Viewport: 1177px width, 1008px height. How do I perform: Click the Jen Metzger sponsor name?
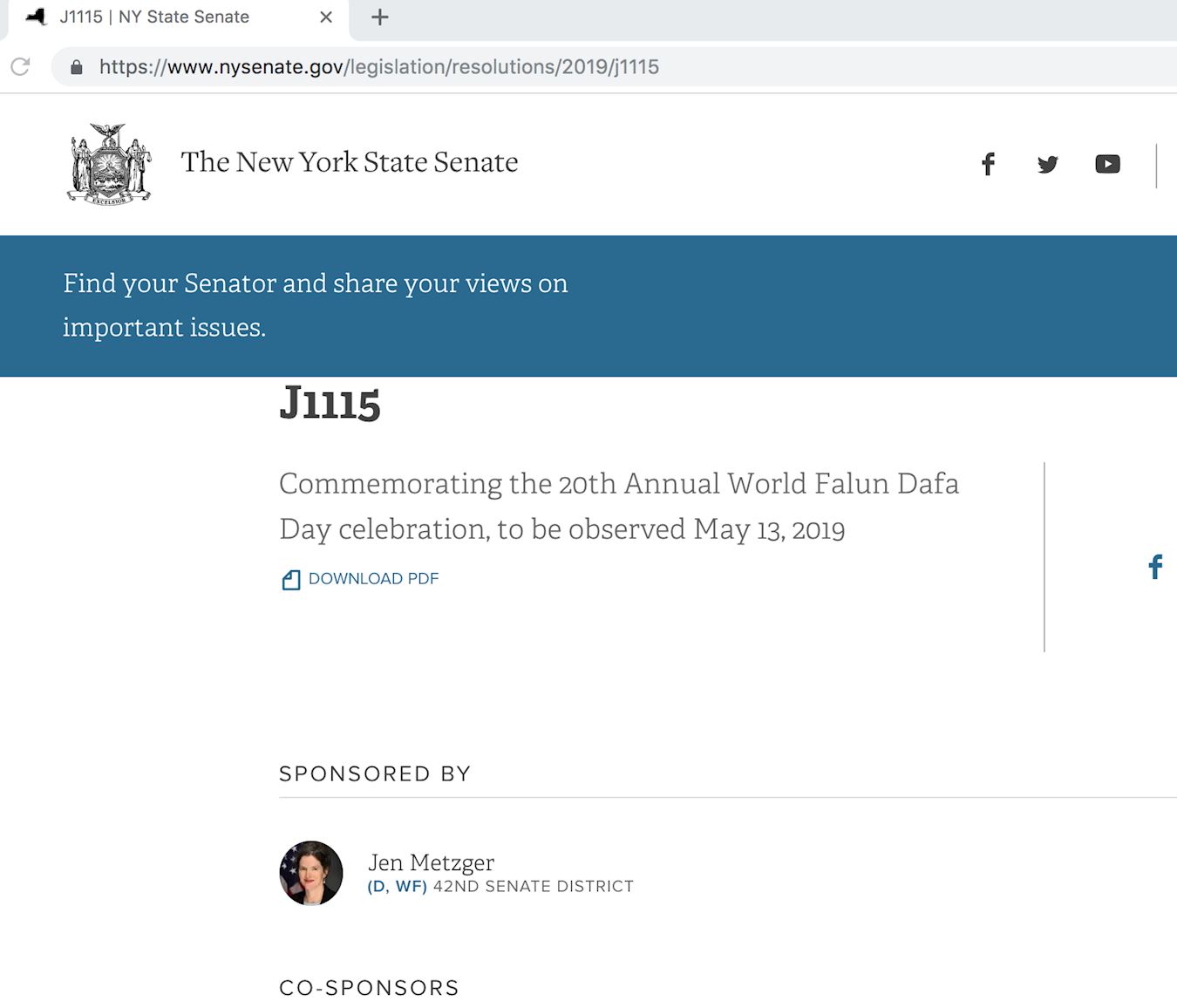[x=431, y=862]
